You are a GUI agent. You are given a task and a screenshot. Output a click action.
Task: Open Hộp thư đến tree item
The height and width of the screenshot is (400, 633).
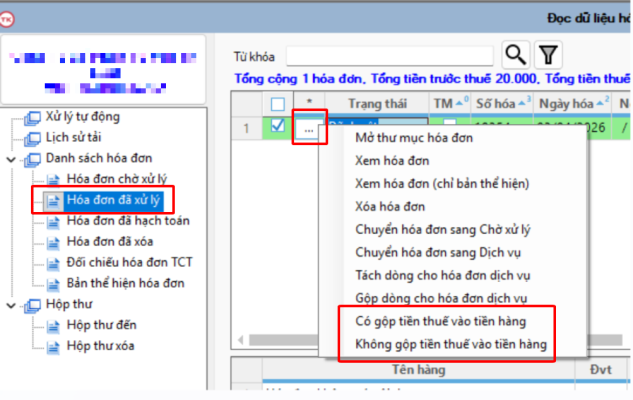(x=101, y=325)
